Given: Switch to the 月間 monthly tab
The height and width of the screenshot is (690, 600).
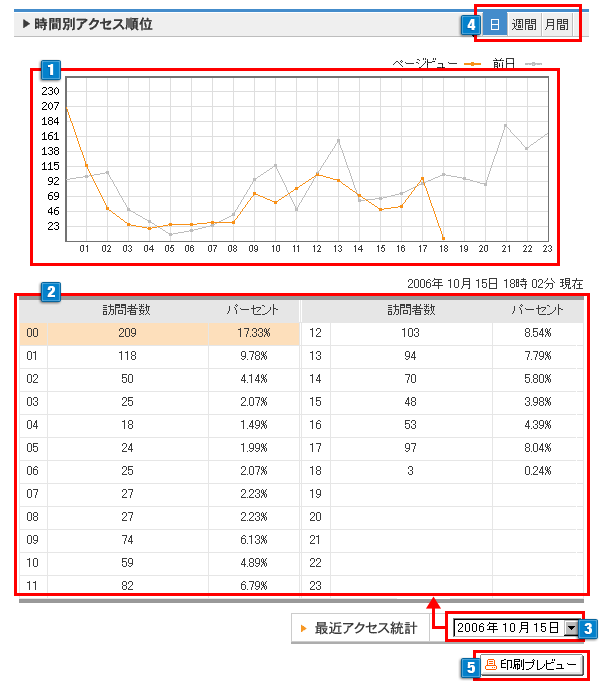Looking at the screenshot, I should tap(556, 24).
